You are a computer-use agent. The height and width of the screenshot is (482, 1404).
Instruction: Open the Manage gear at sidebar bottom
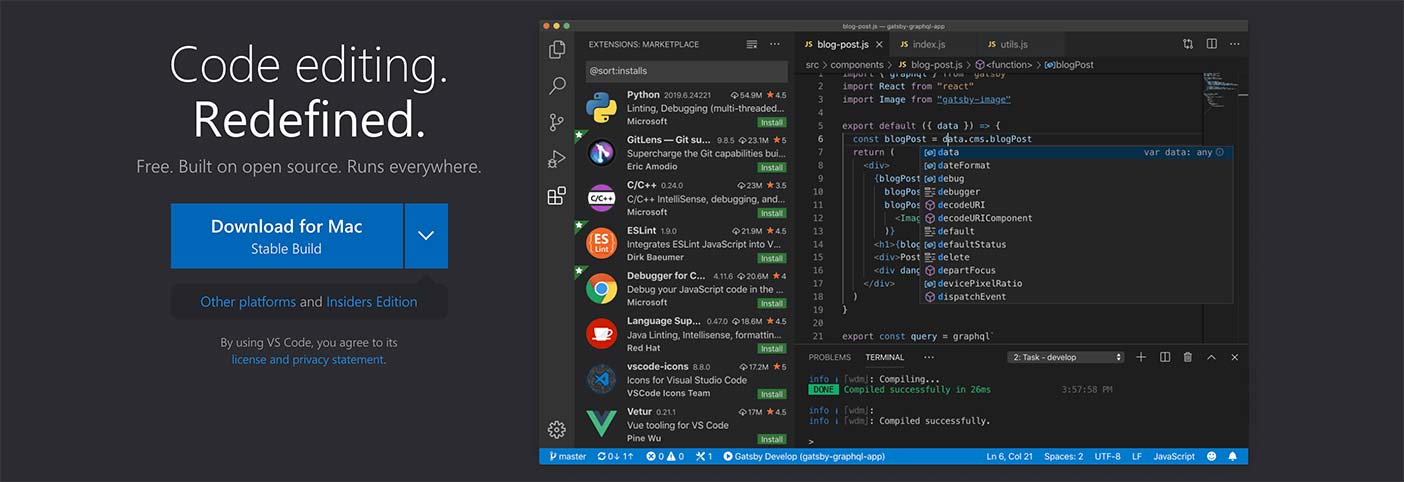tap(557, 430)
